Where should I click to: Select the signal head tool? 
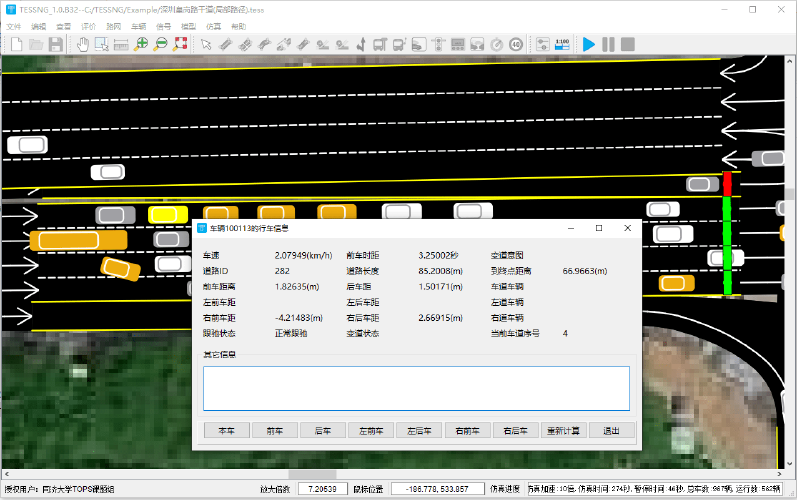pyautogui.click(x=438, y=45)
